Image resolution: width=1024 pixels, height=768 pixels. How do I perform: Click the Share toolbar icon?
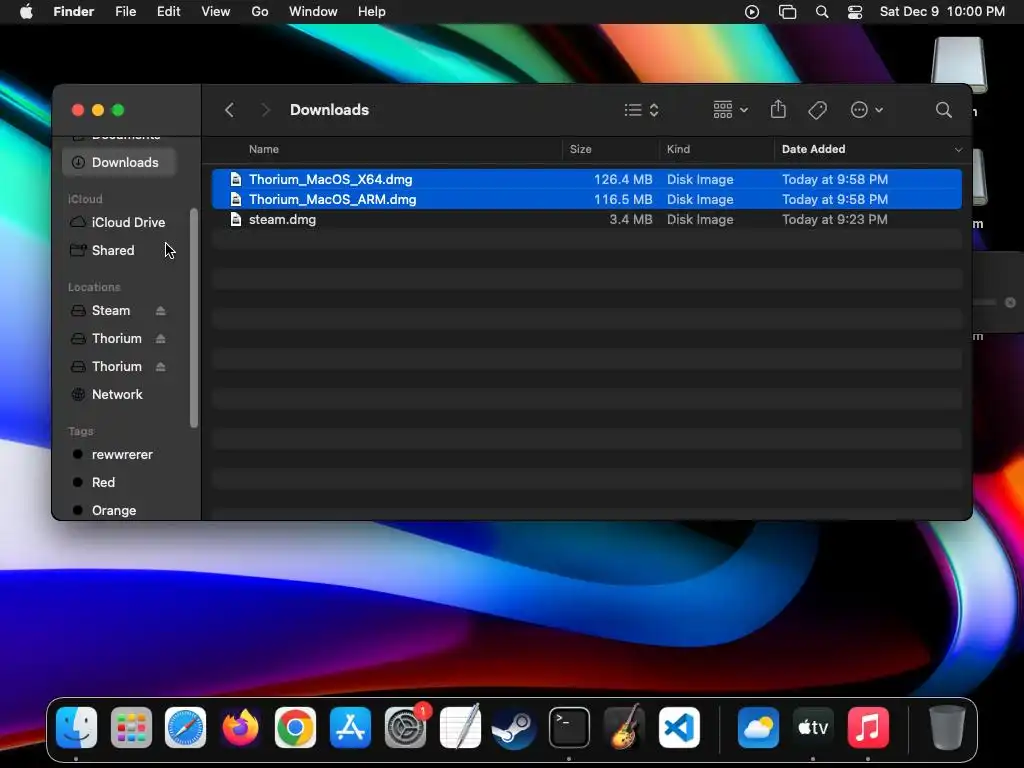pyautogui.click(x=778, y=109)
